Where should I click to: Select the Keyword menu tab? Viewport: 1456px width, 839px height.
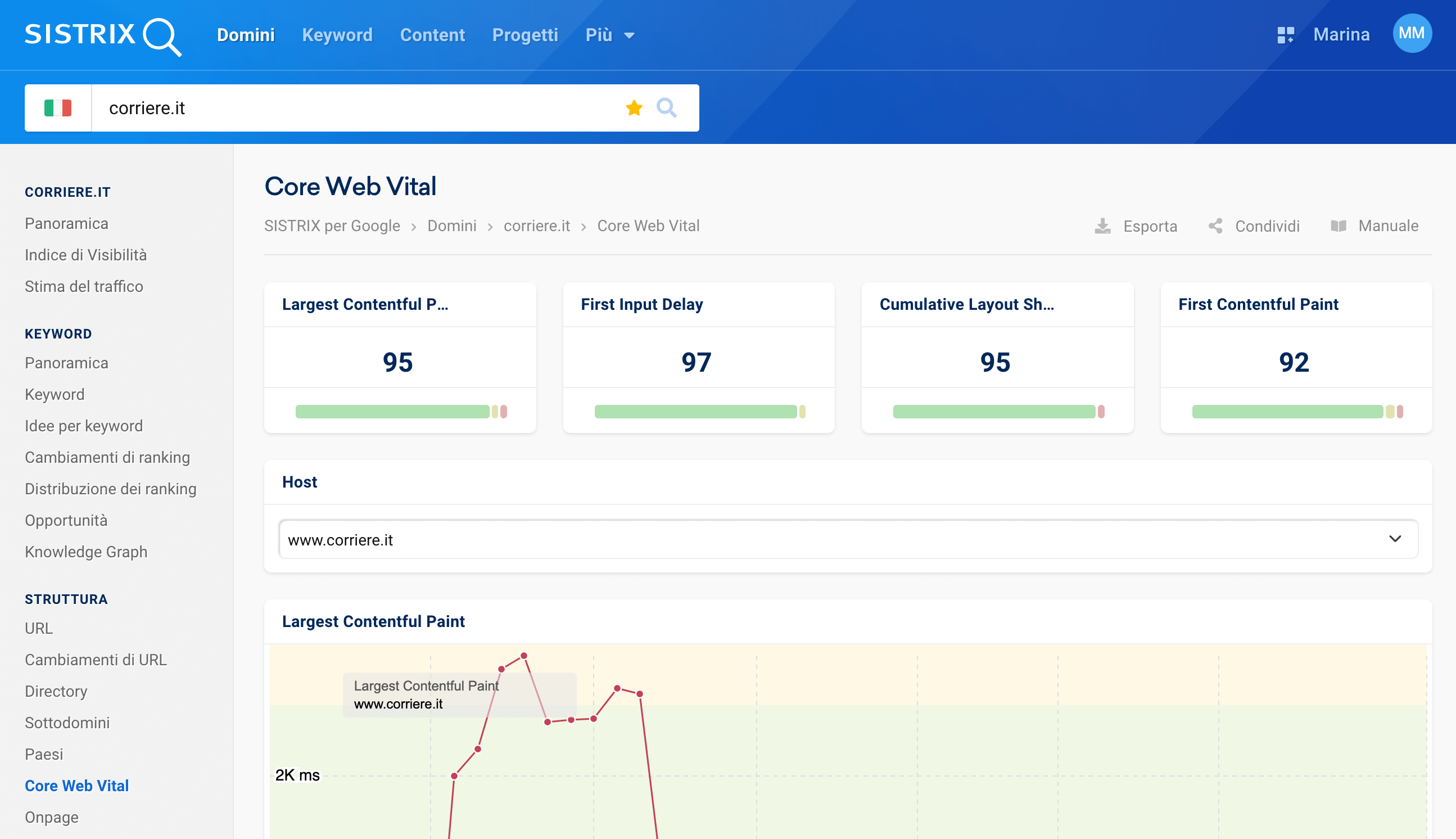point(338,35)
